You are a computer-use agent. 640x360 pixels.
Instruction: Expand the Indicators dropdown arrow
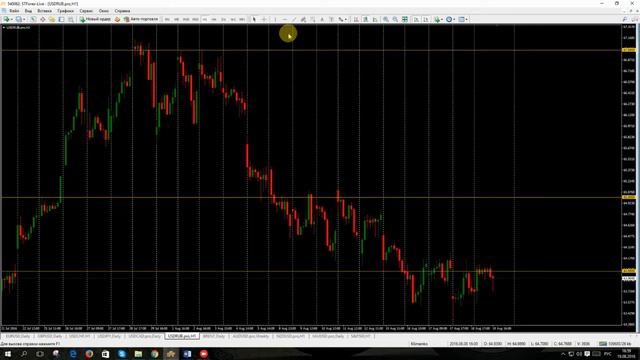click(442, 19)
